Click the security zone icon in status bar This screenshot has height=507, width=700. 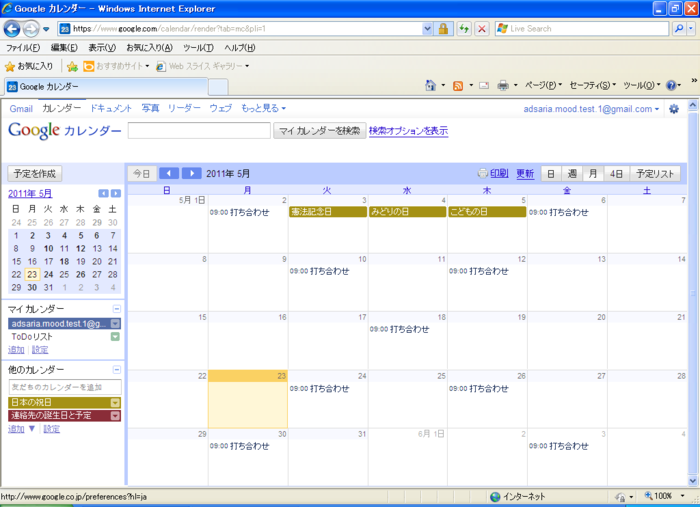tap(495, 496)
